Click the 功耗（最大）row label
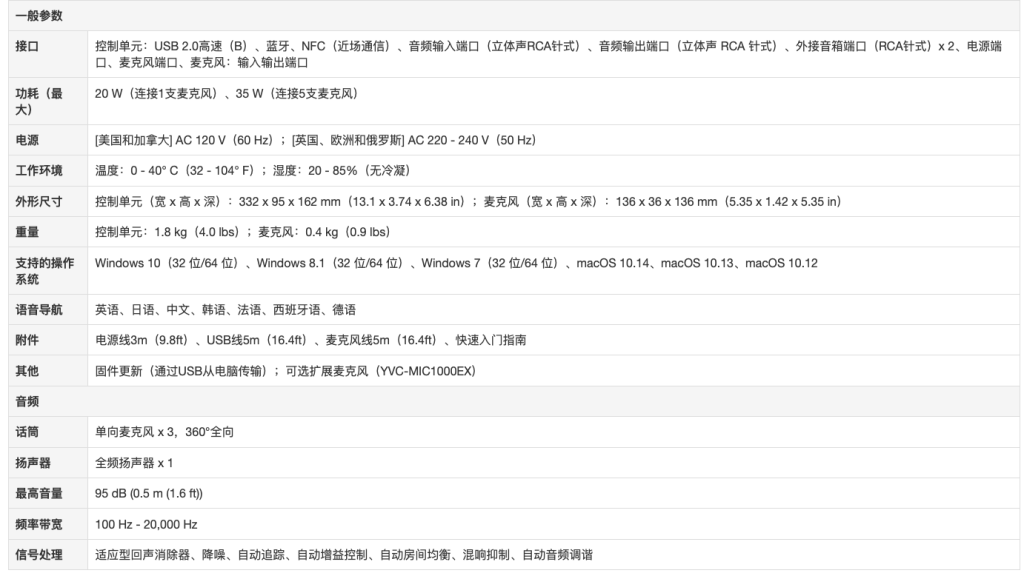The width and height of the screenshot is (1024, 576). tap(35, 97)
